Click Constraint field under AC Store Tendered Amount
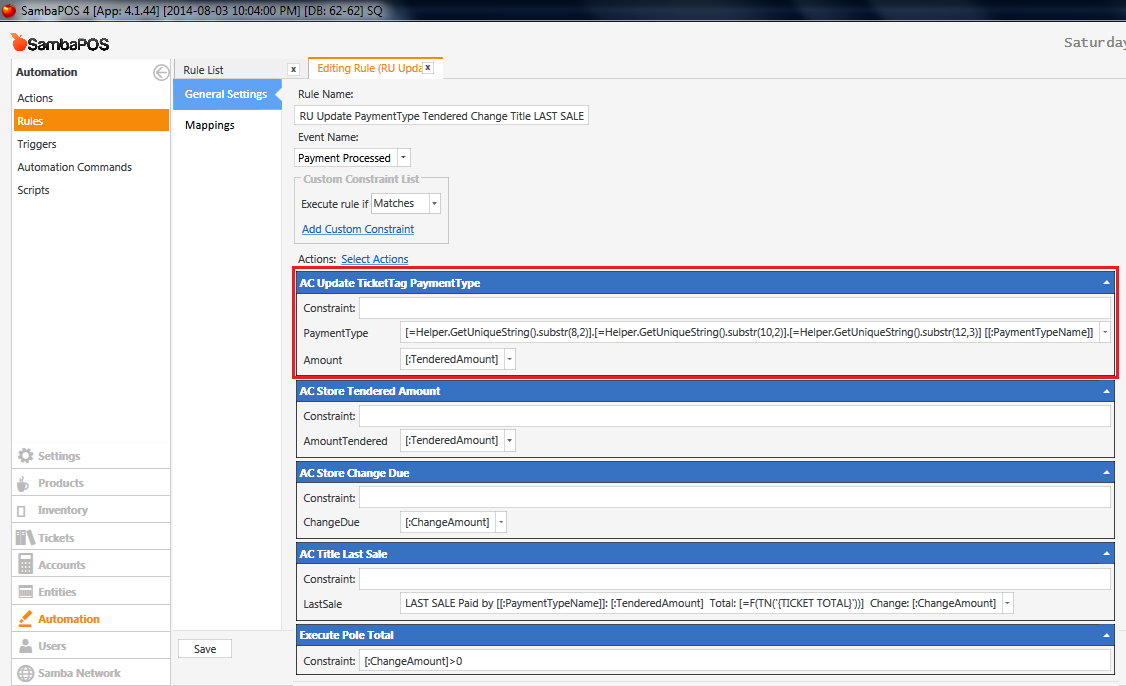 (735, 416)
